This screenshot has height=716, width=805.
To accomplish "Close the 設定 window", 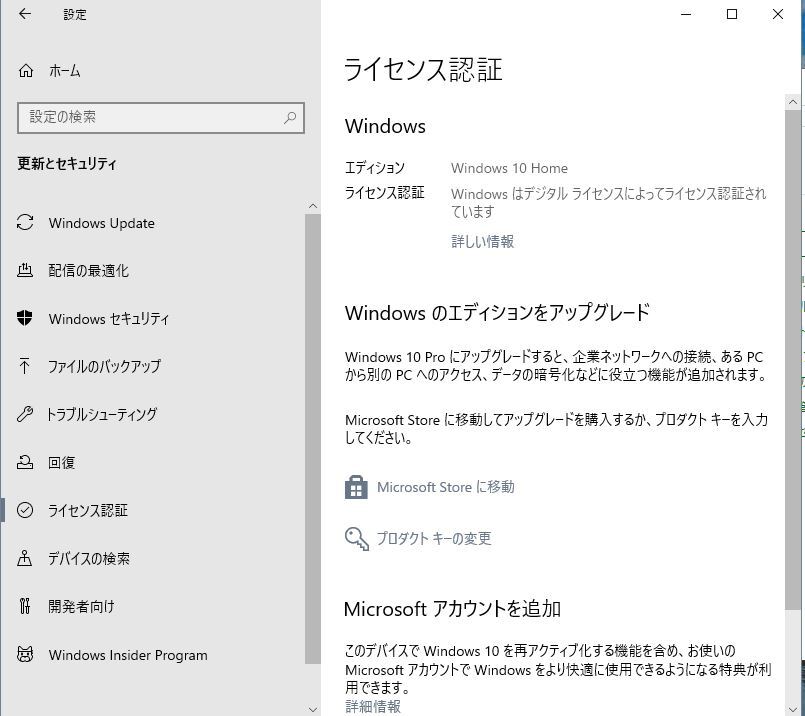I will coord(778,14).
